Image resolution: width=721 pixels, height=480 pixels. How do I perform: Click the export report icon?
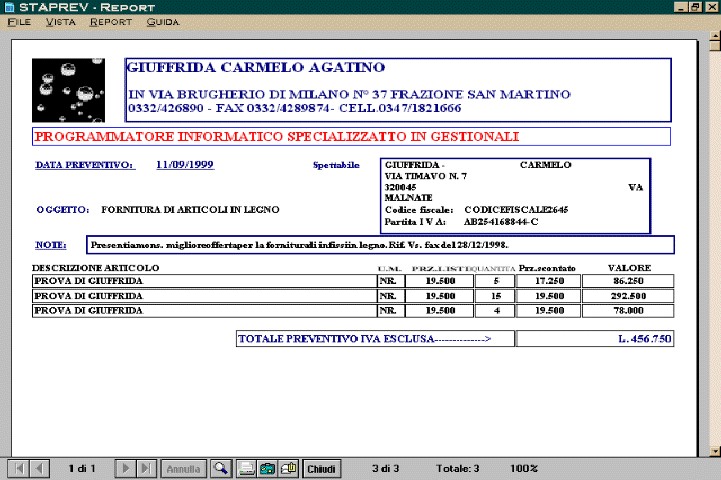click(x=268, y=468)
